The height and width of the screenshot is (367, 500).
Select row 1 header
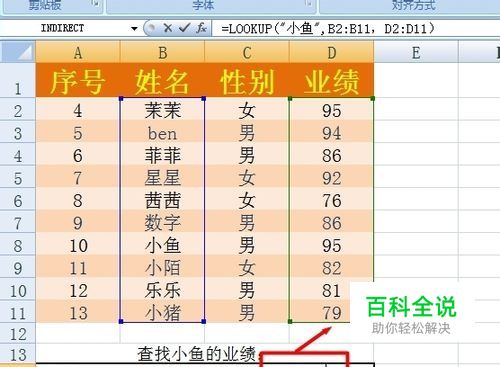[x=18, y=80]
